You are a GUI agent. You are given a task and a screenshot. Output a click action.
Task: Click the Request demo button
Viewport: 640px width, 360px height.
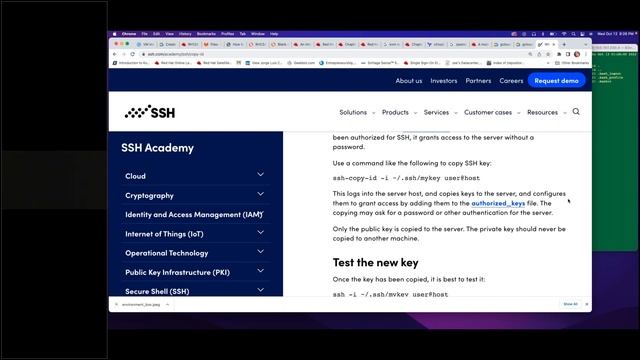tap(556, 80)
